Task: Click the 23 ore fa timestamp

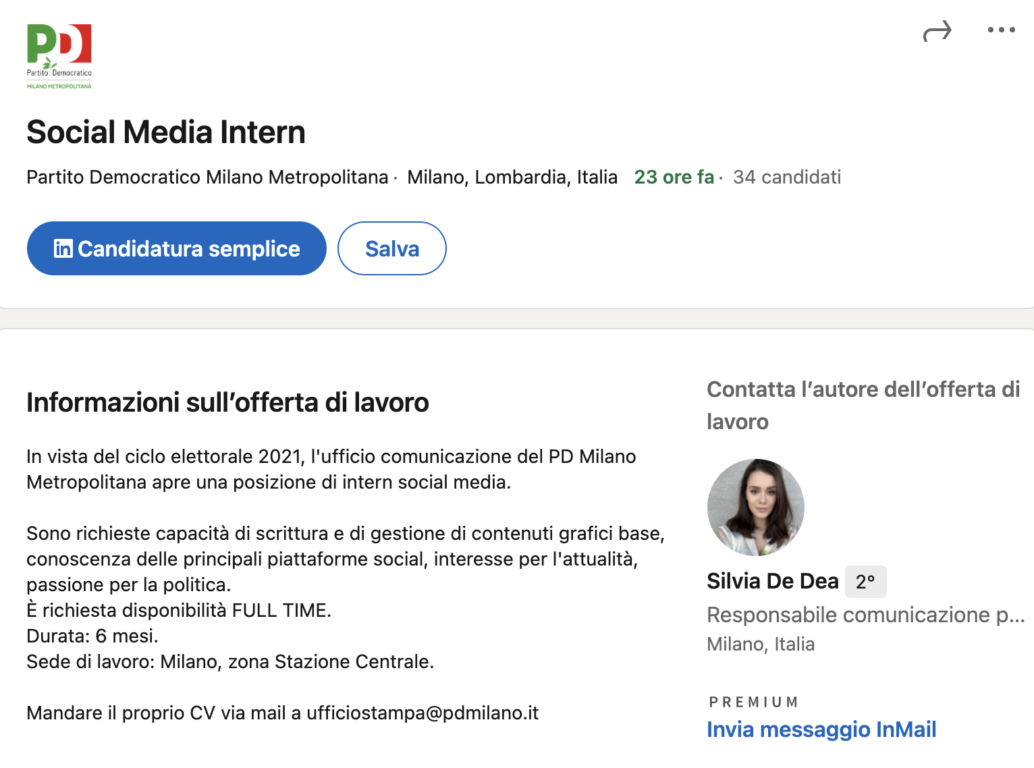Action: click(674, 177)
